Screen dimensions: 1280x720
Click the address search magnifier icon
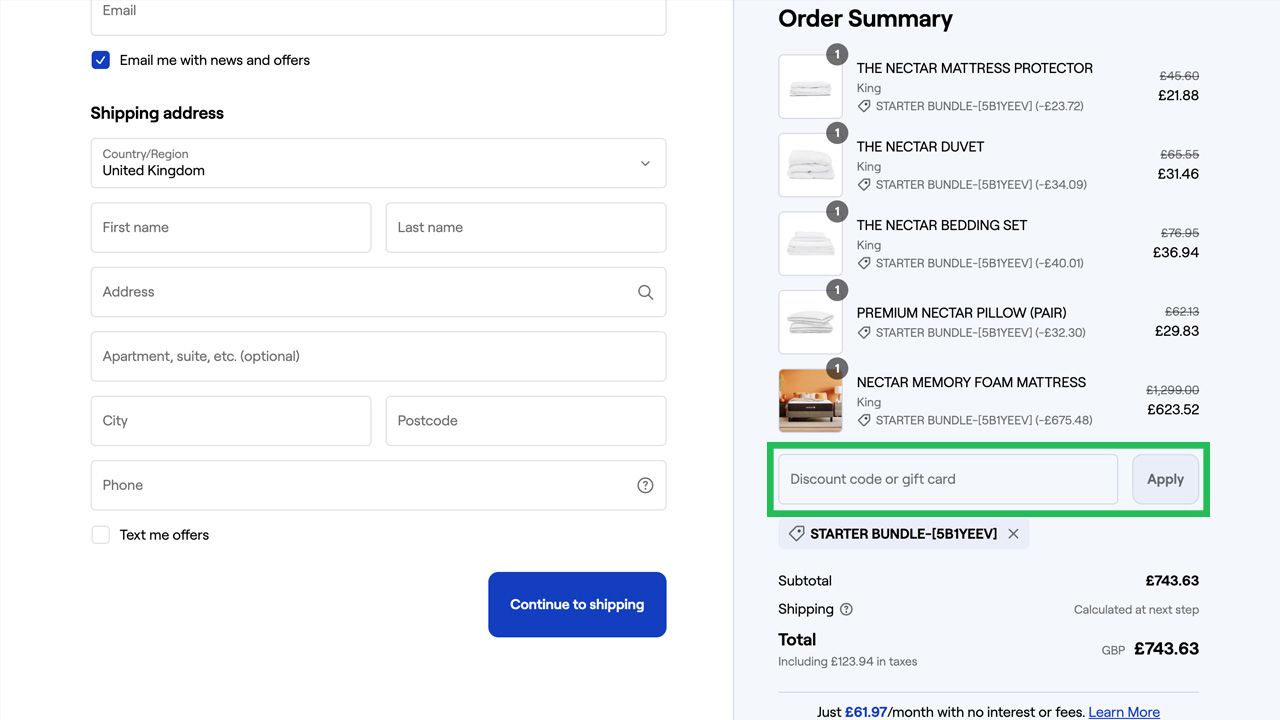click(x=645, y=292)
